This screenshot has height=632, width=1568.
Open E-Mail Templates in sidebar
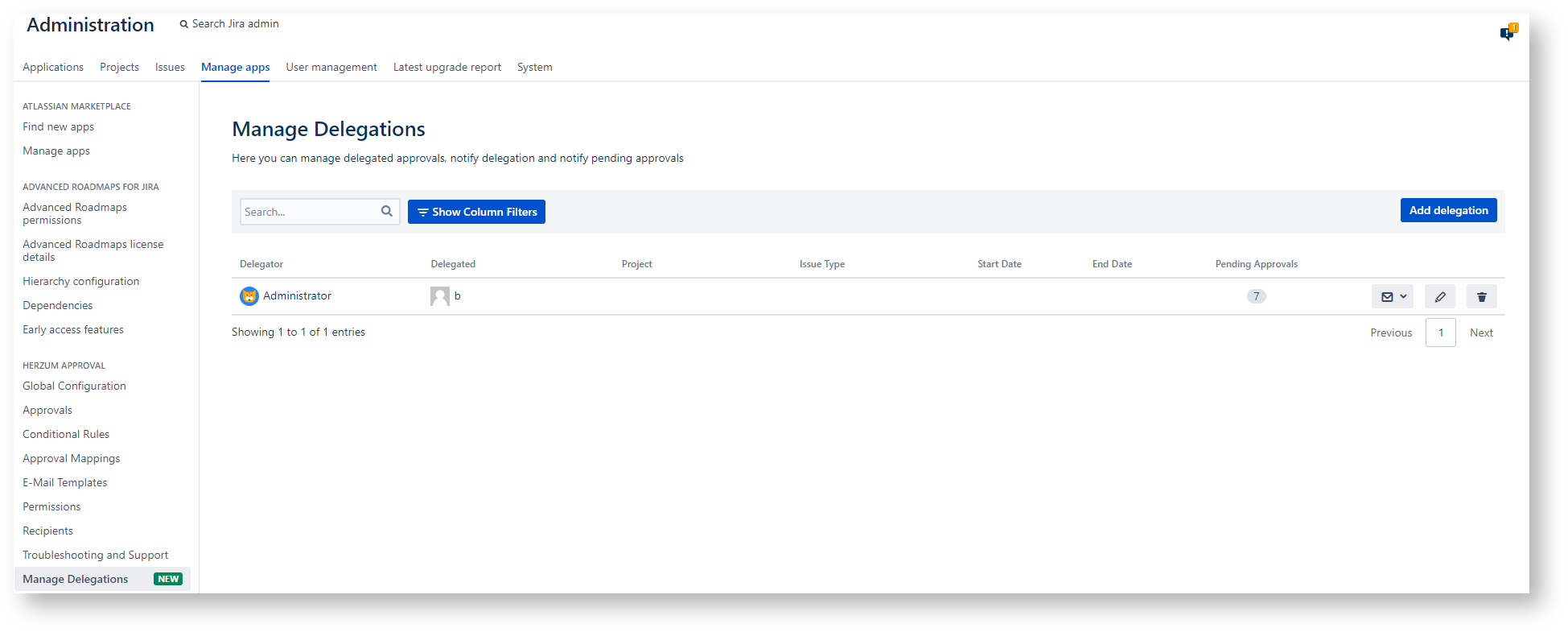click(64, 482)
